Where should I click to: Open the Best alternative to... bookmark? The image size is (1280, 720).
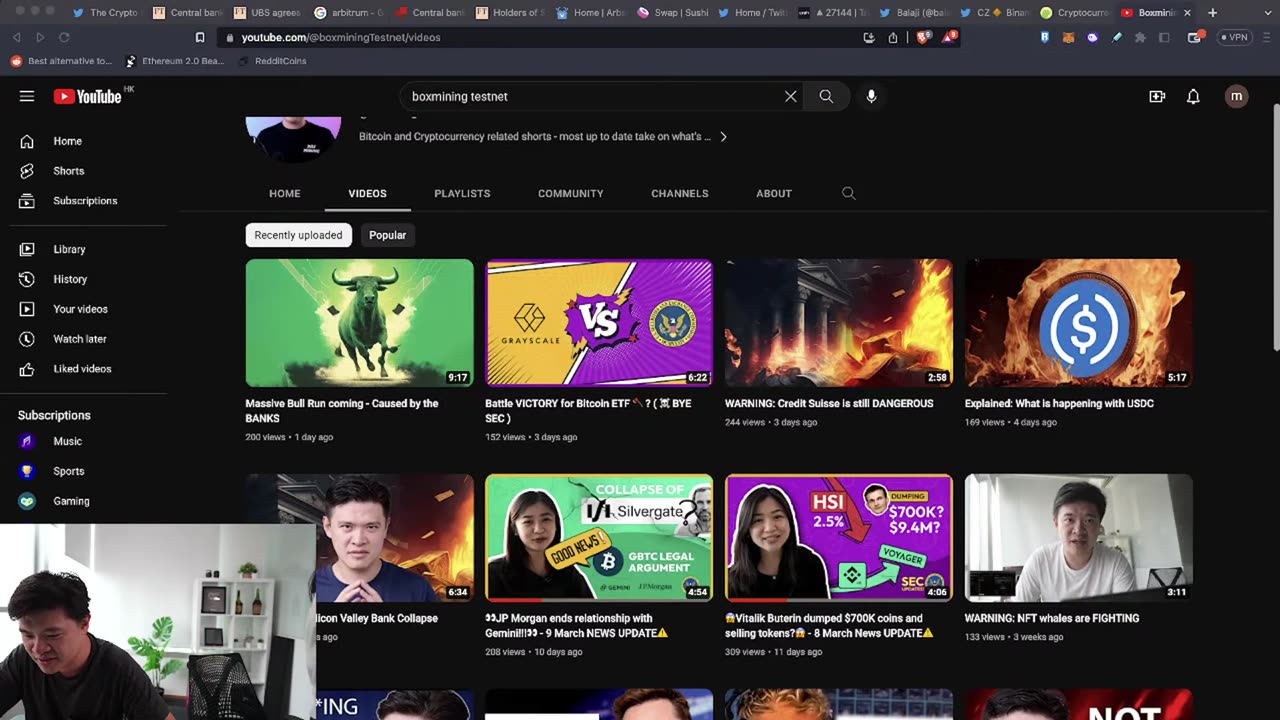61,61
